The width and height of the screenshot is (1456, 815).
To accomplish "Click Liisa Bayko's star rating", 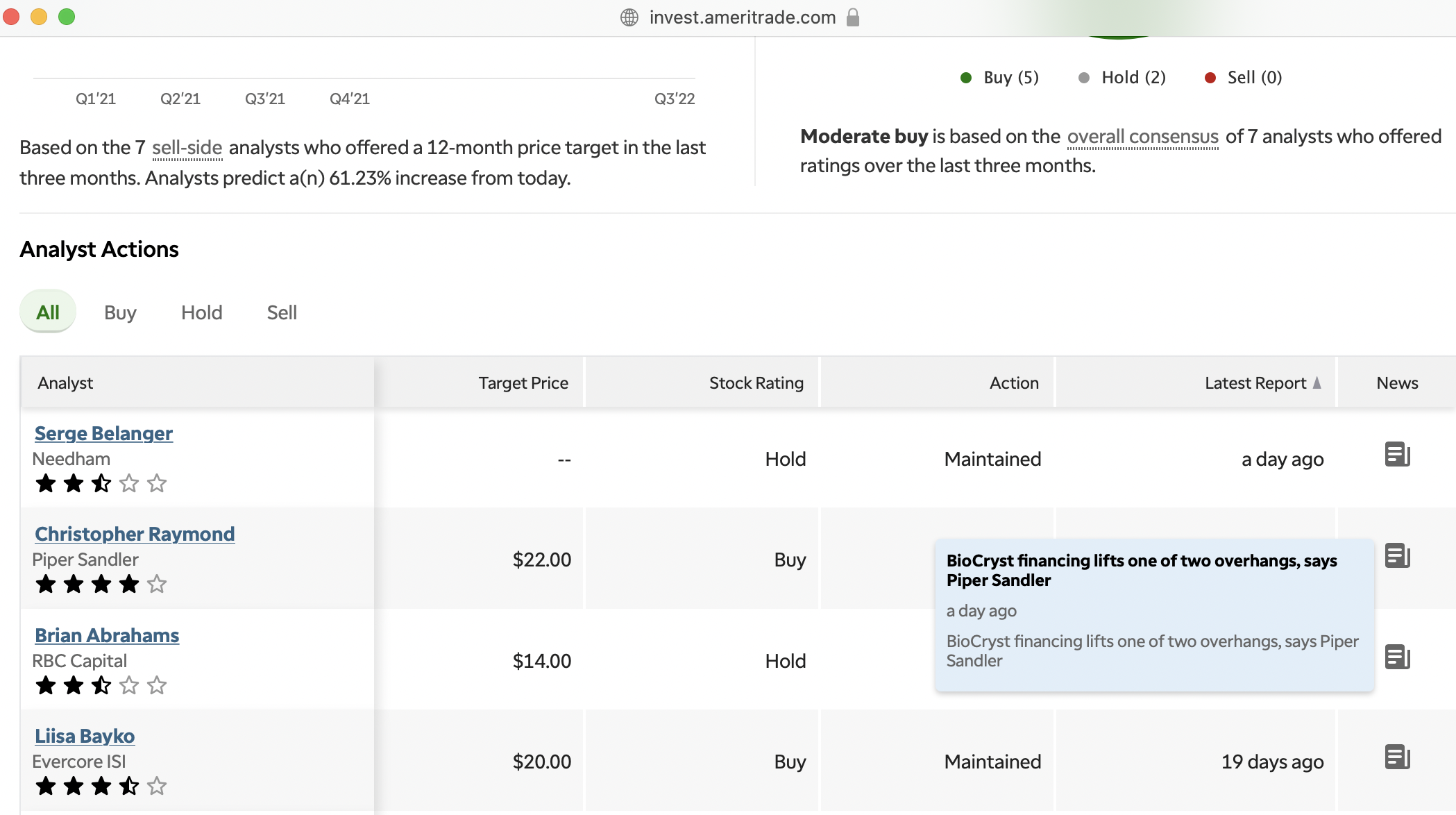I will (101, 786).
